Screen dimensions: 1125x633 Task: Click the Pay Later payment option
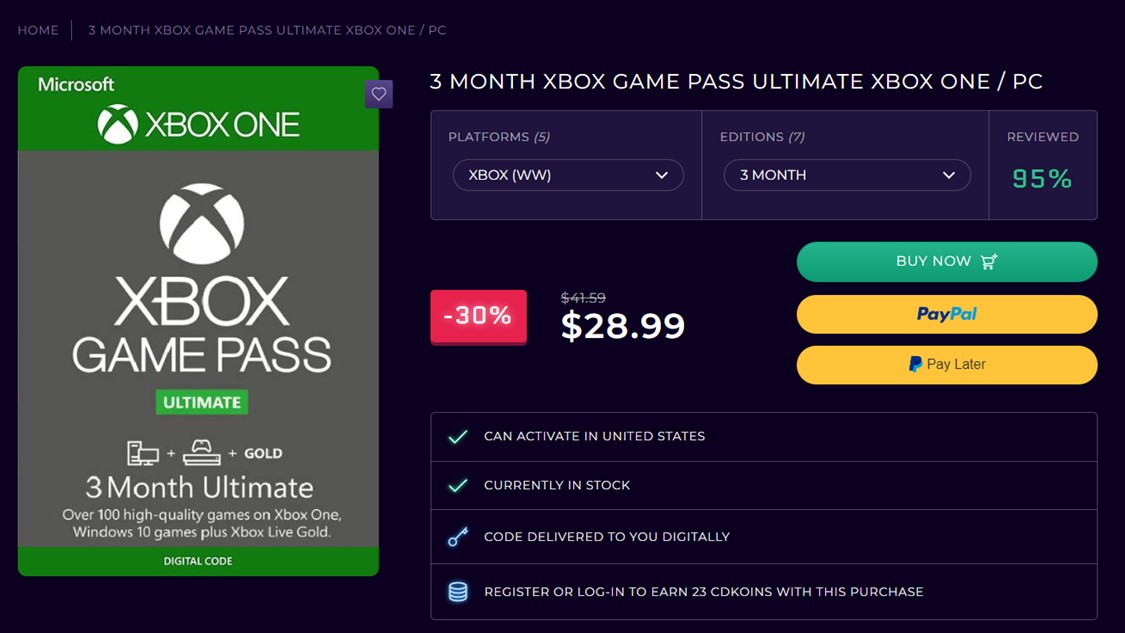click(x=946, y=364)
